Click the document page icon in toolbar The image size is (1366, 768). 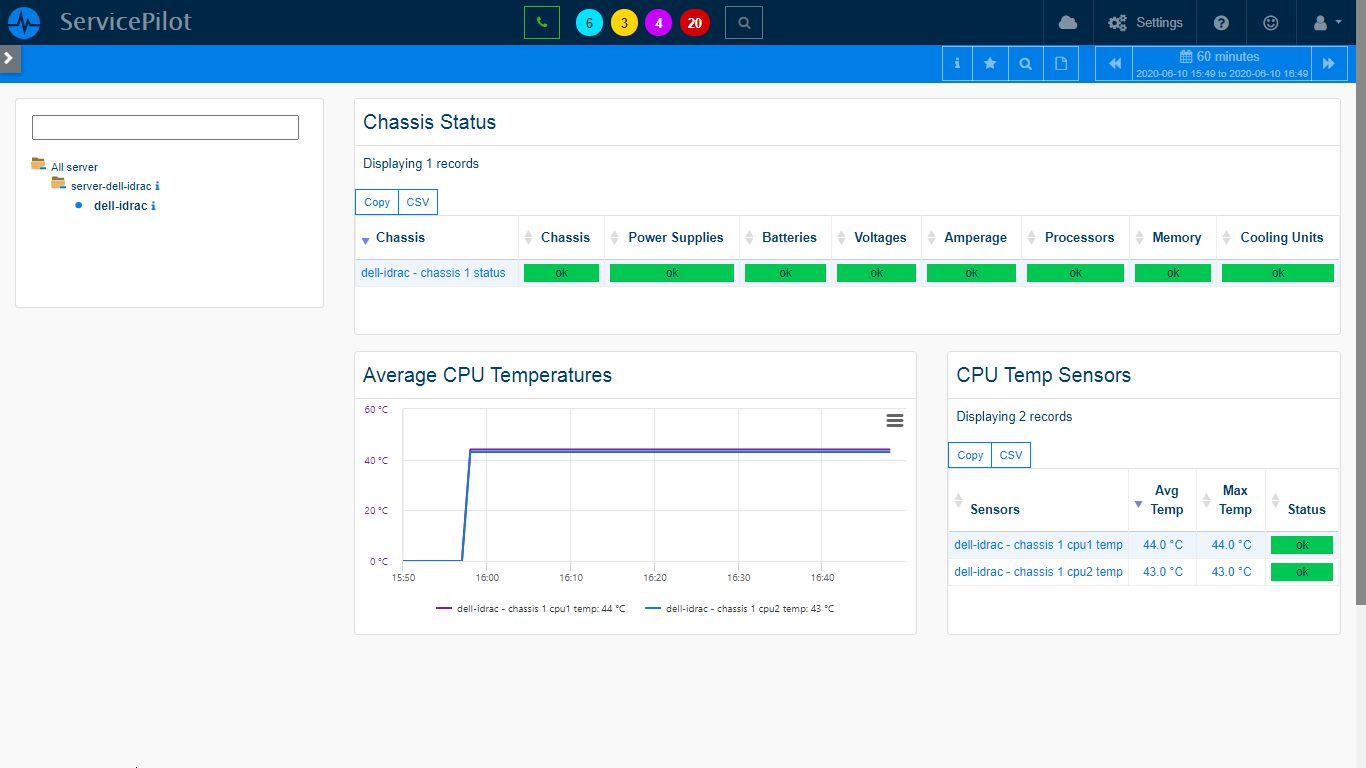pos(1061,63)
